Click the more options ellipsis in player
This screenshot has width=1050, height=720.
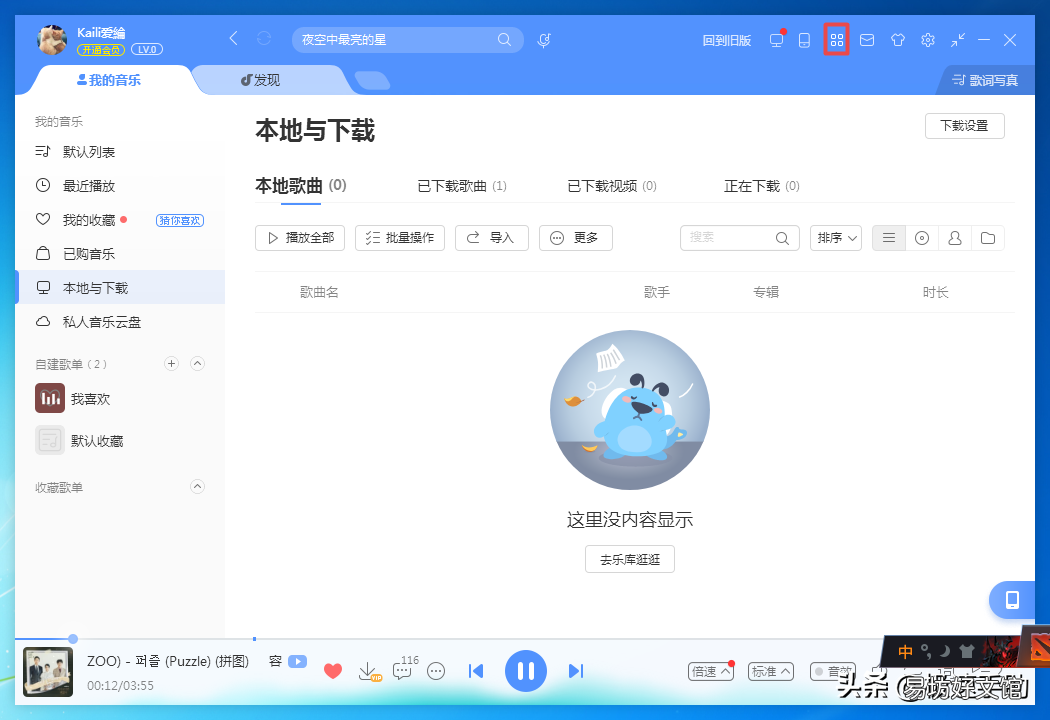pyautogui.click(x=436, y=671)
